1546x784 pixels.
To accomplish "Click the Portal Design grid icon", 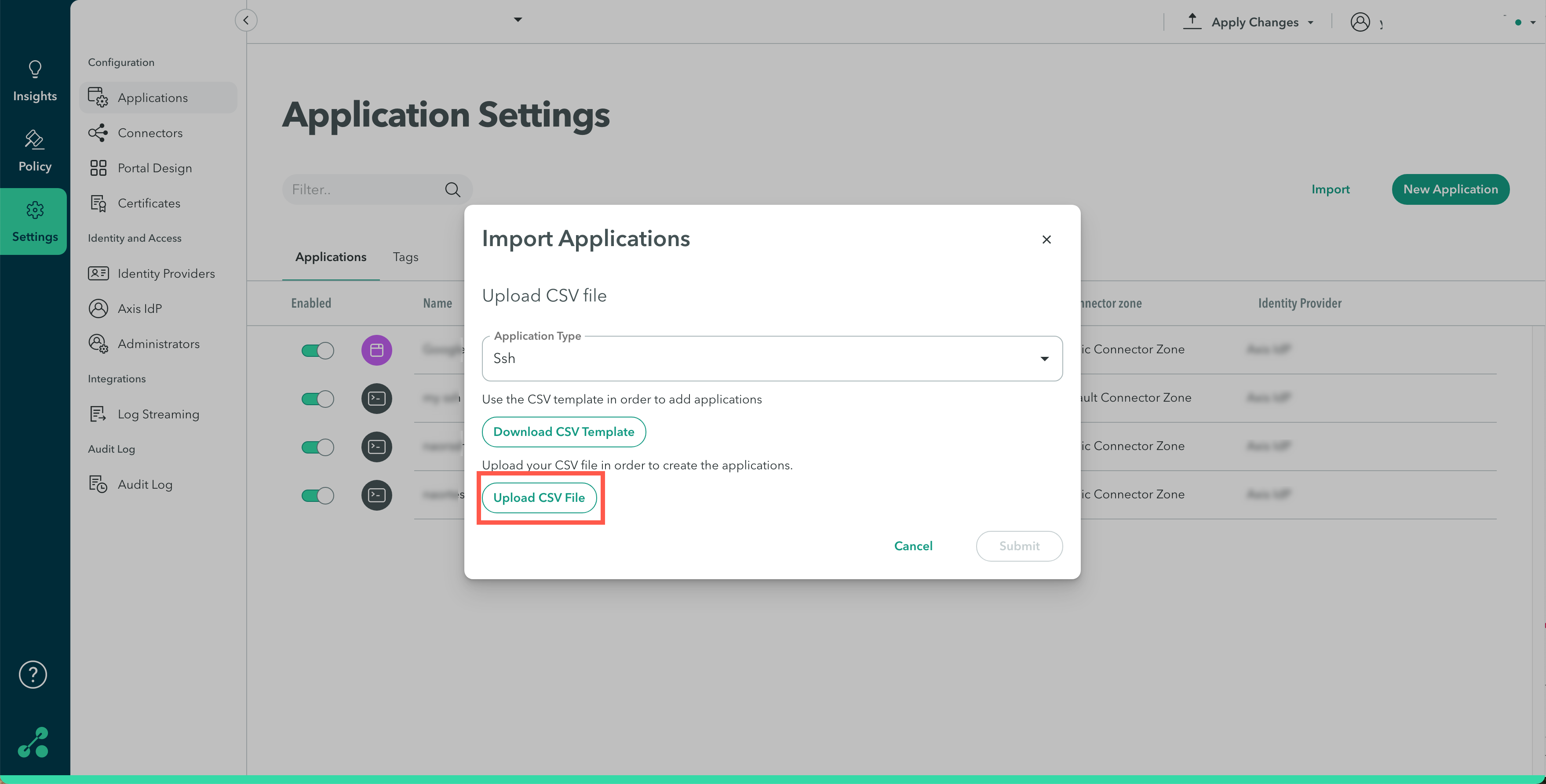I will (x=98, y=168).
